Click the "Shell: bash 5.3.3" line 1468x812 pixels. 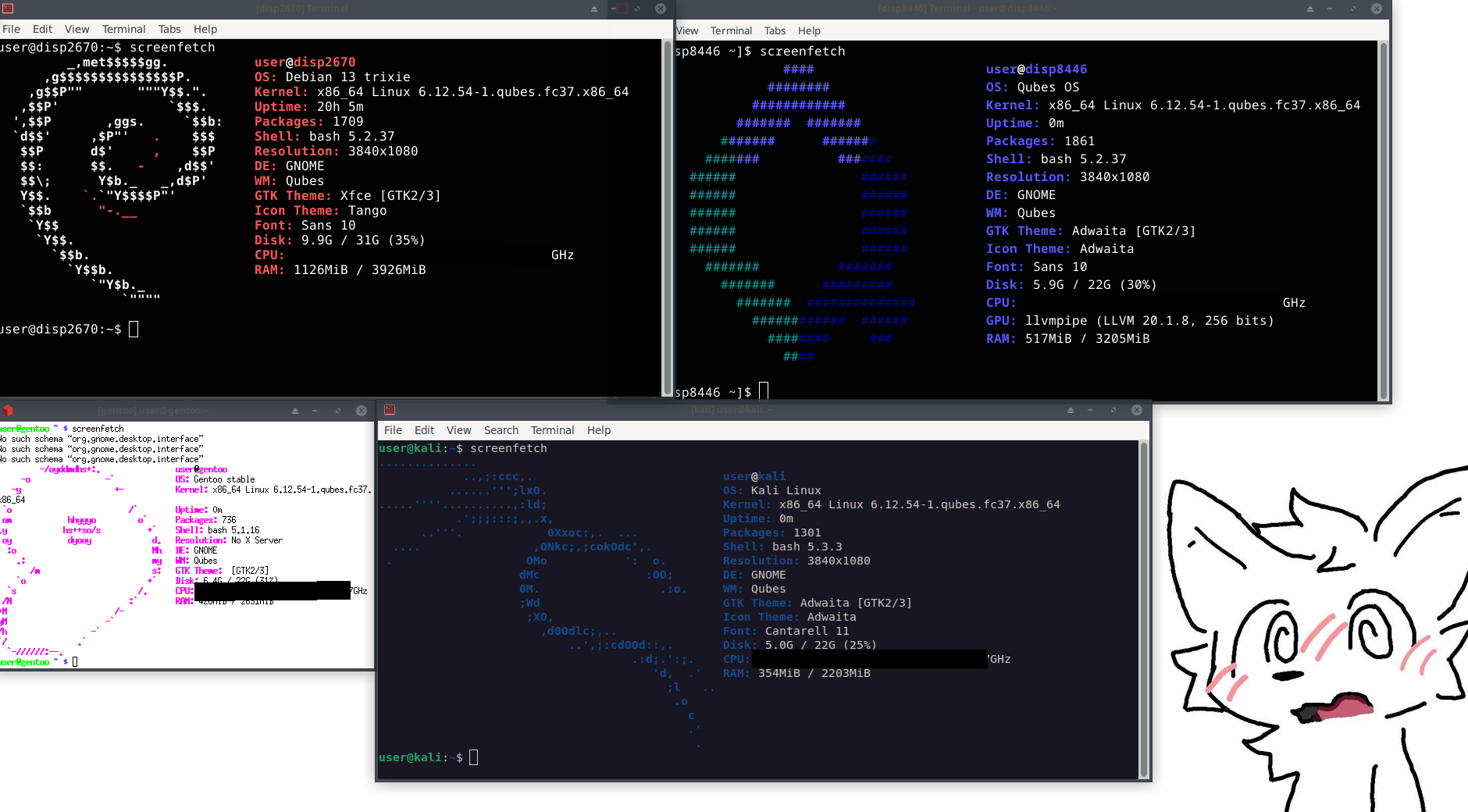point(782,547)
